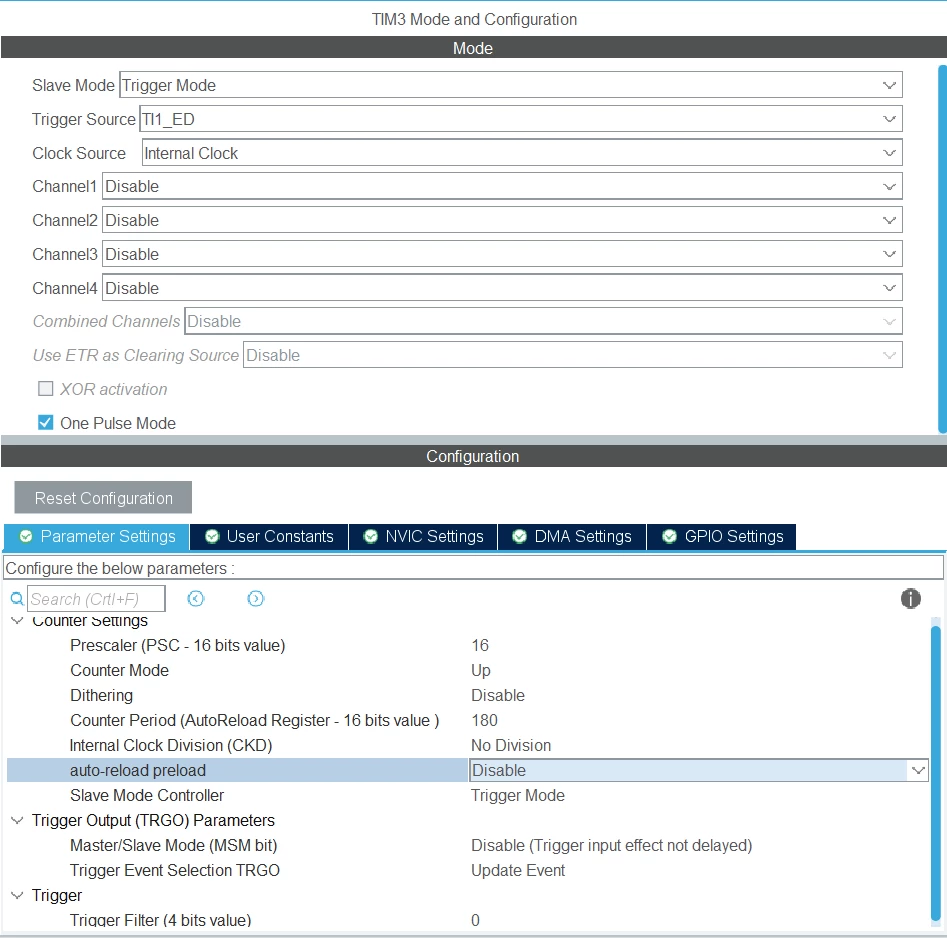Click Parameter Settings tab check icon
The image size is (947, 938).
tap(26, 536)
